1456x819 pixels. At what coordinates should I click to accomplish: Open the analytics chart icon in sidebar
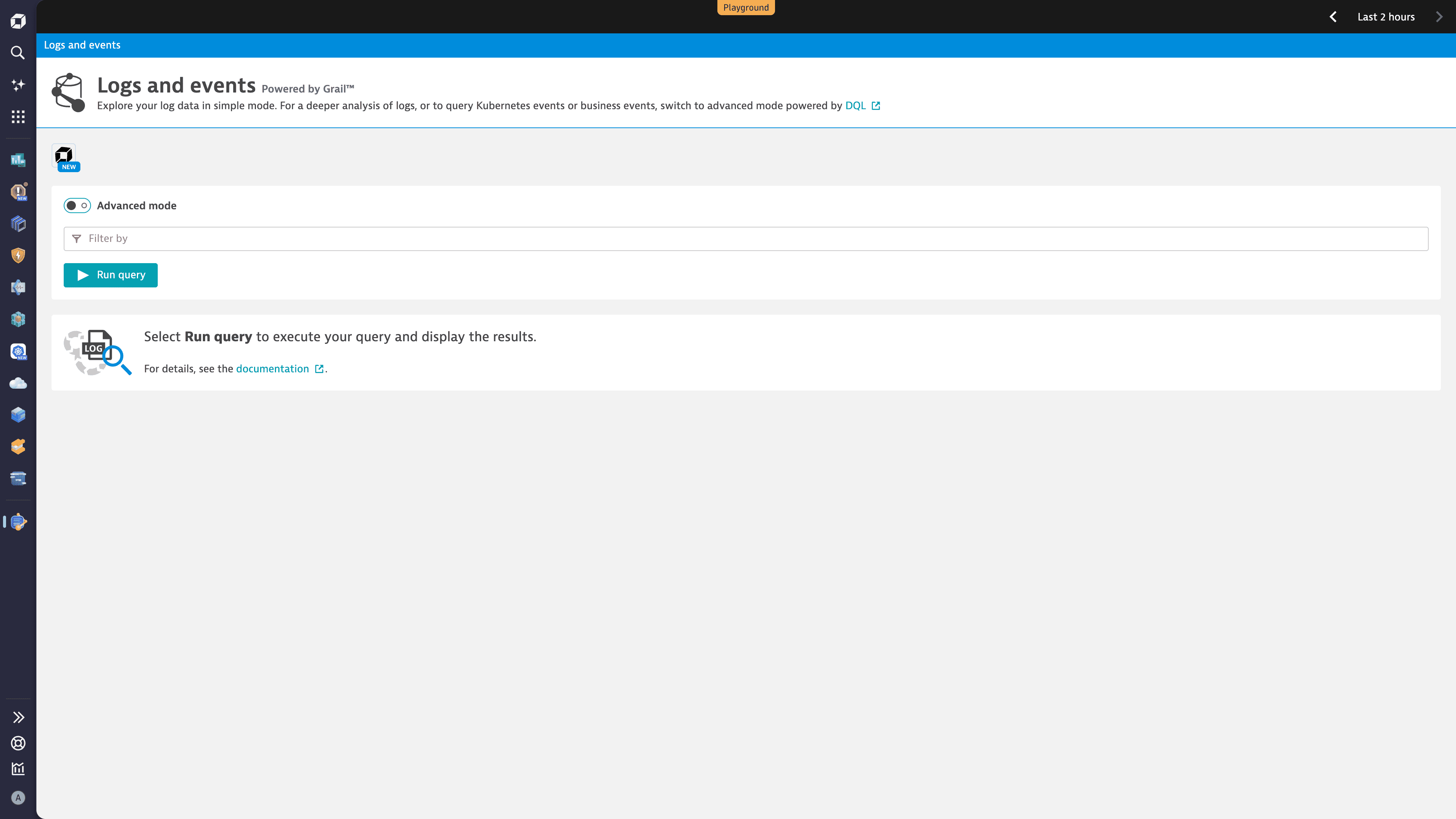[x=17, y=769]
